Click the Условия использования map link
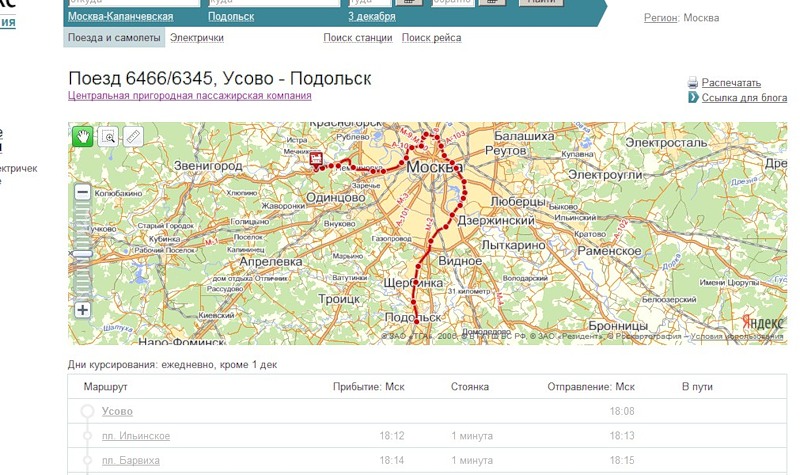The height and width of the screenshot is (475, 800). coord(737,336)
